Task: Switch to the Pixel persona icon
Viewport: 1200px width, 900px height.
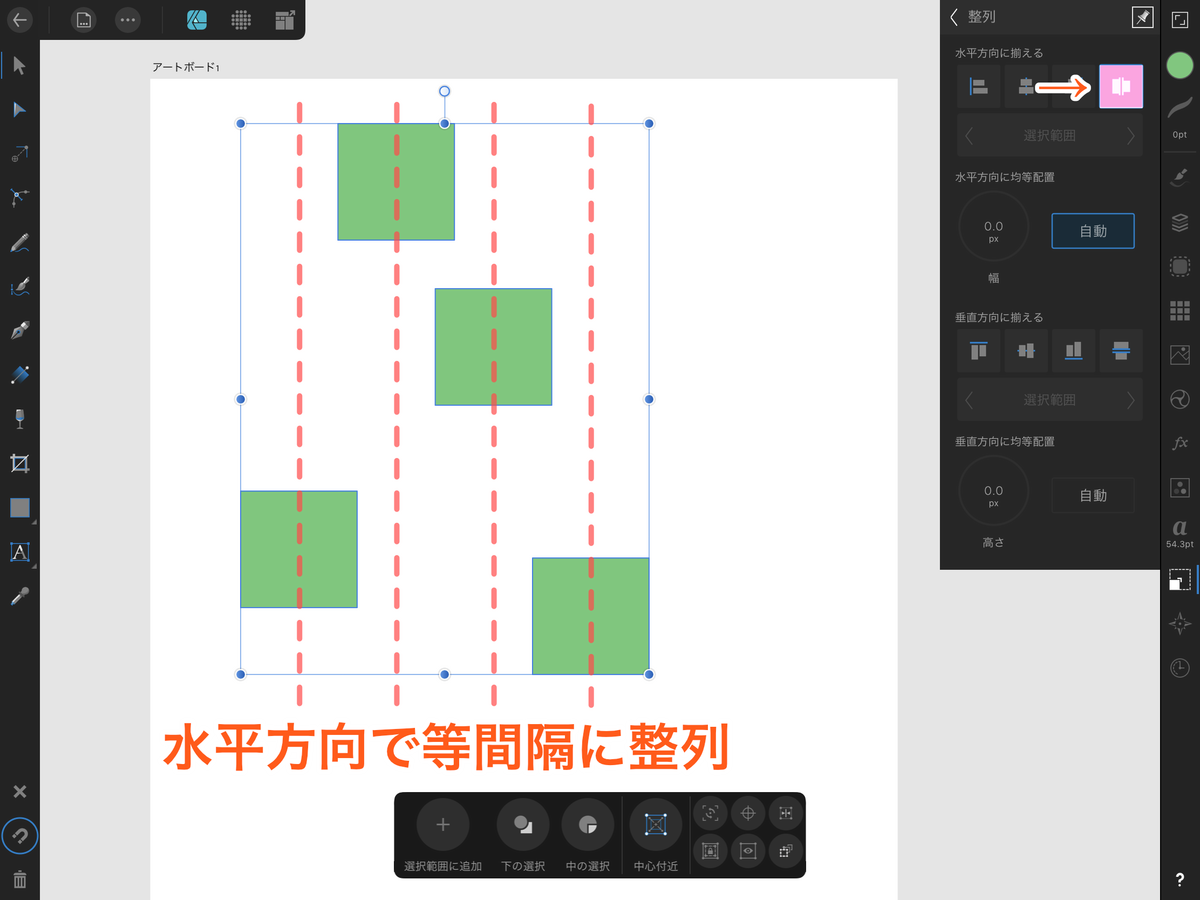Action: click(x=240, y=19)
